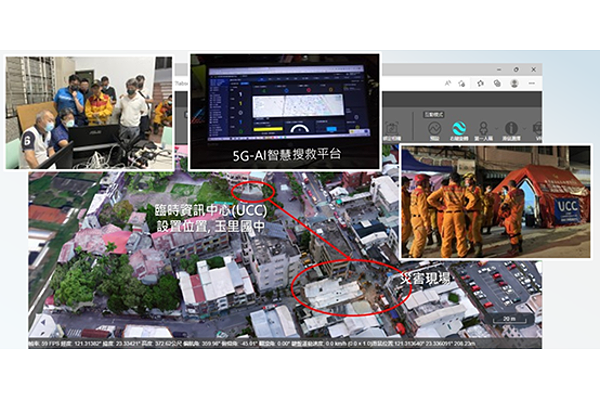Click the 20 m map scale bar
This screenshot has width=600, height=399.
(x=509, y=319)
